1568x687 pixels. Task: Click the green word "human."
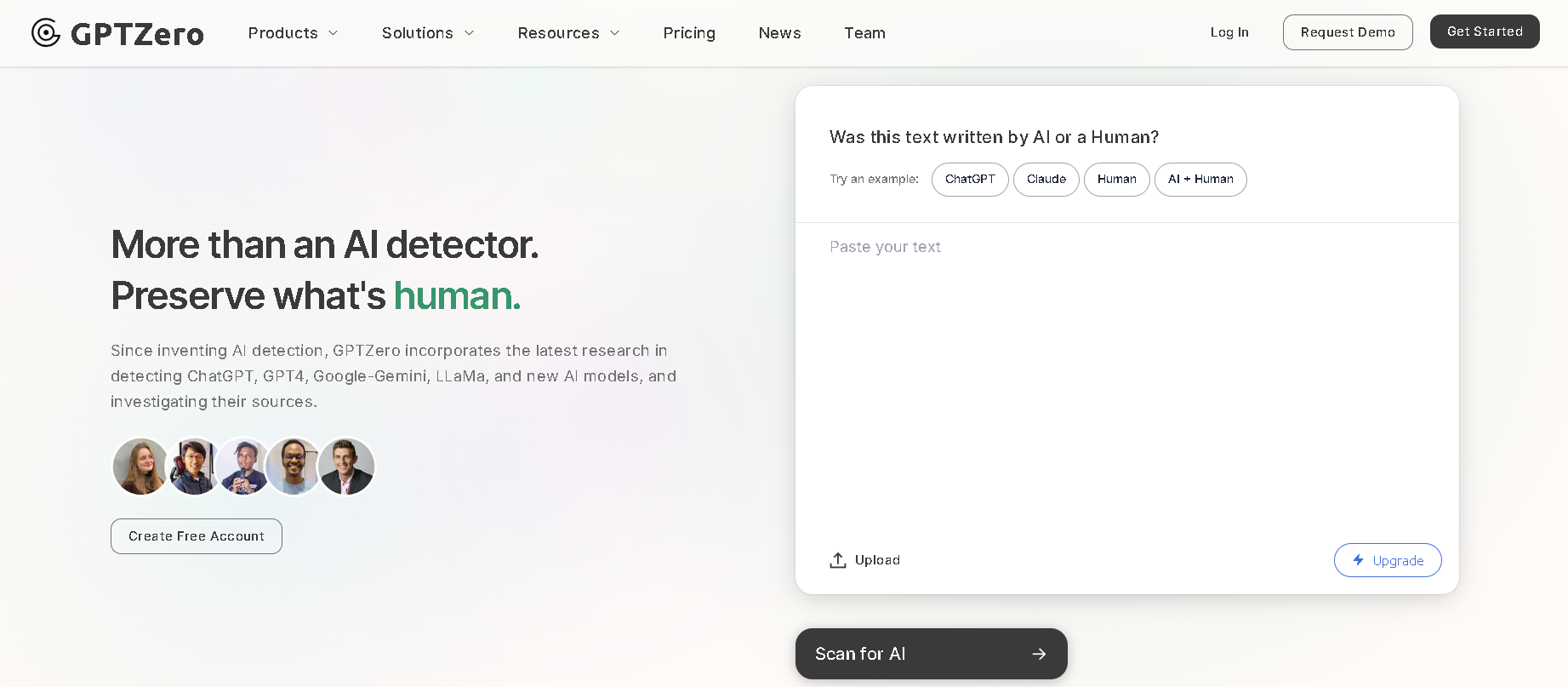click(457, 296)
